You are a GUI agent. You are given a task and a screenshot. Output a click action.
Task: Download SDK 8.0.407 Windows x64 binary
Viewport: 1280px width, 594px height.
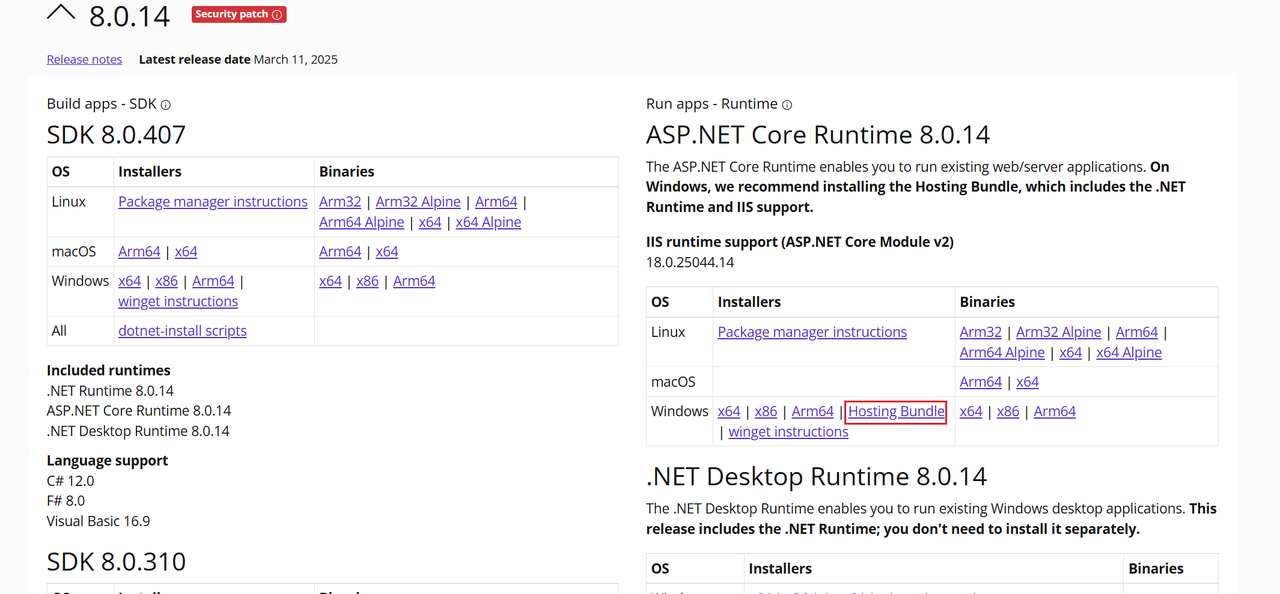click(x=331, y=281)
